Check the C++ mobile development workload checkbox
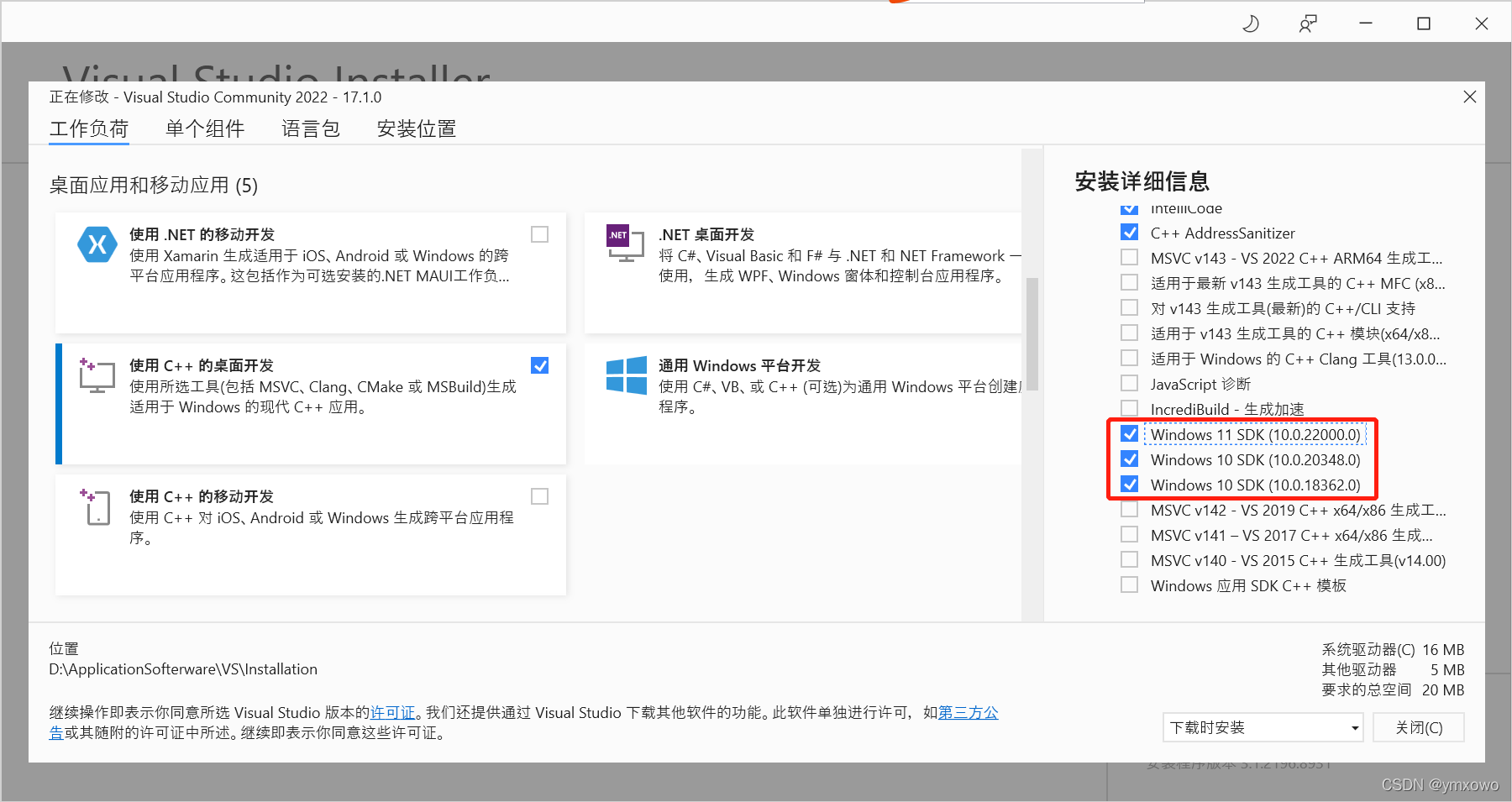Viewport: 1512px width, 802px height. coord(540,496)
